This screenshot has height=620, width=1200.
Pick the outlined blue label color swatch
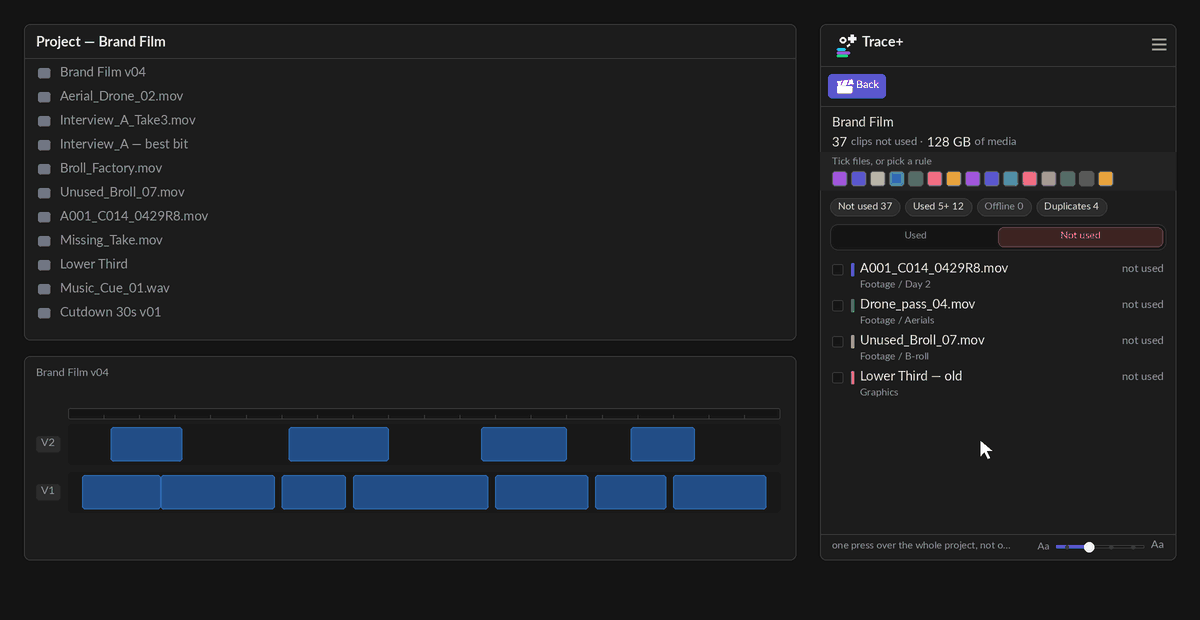click(x=897, y=179)
